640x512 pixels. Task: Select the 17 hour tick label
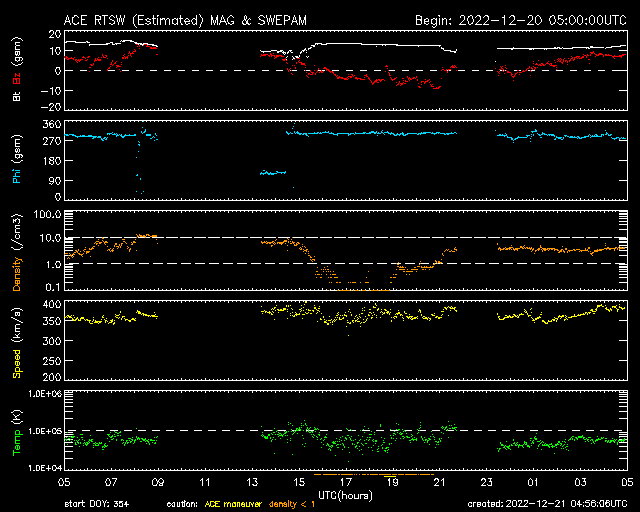pyautogui.click(x=345, y=482)
